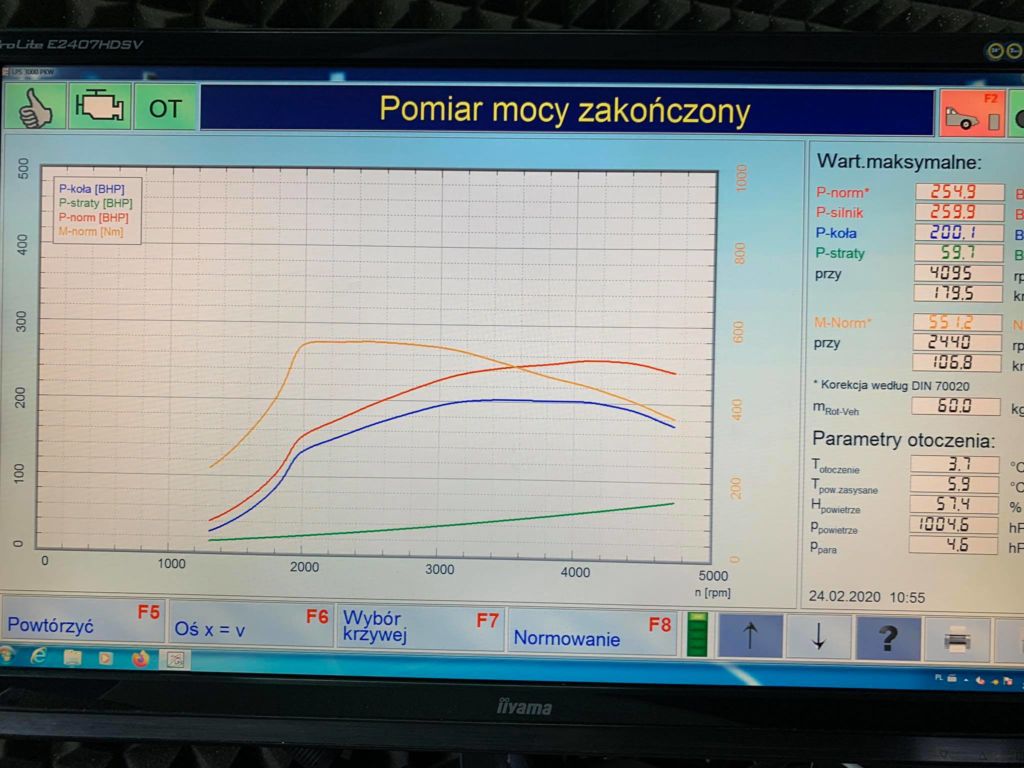The height and width of the screenshot is (768, 1024).
Task: Click the Oś x = v F6 button
Action: 251,623
